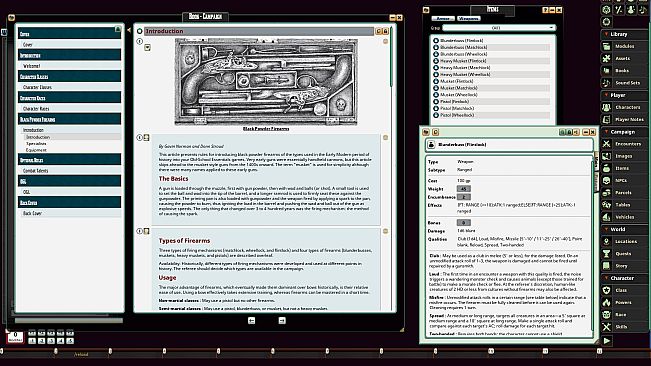The image size is (651, 366).
Task: Open the NPCs sidebar button
Action: pyautogui.click(x=624, y=181)
